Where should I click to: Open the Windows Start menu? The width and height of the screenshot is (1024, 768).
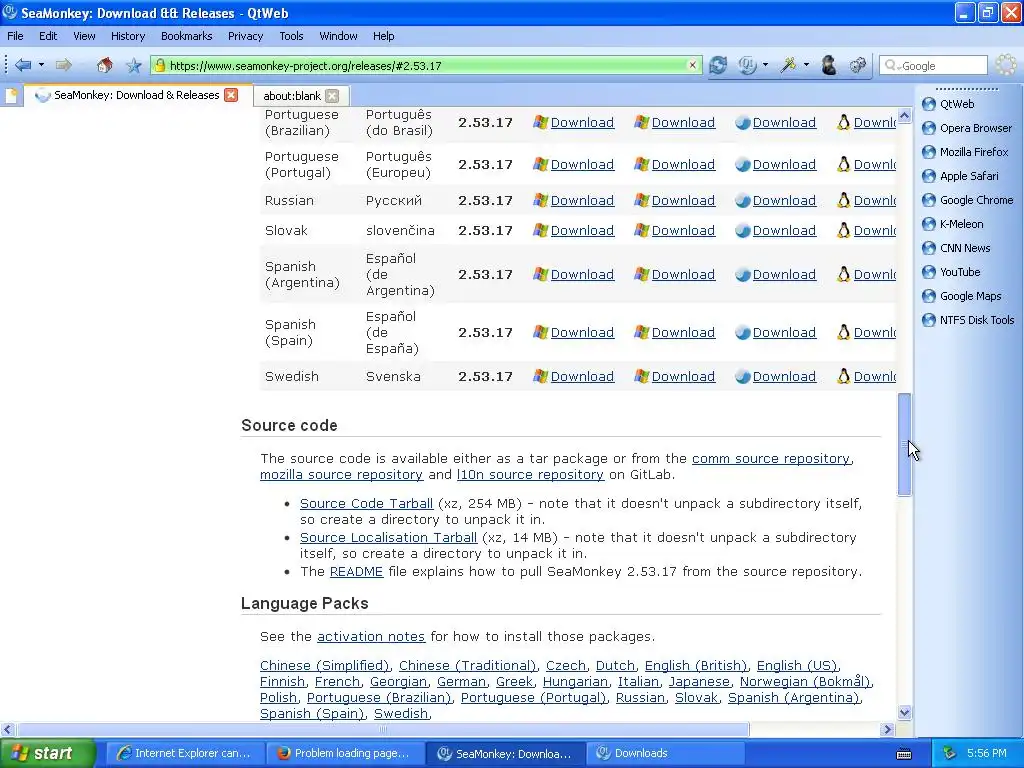pyautogui.click(x=48, y=754)
